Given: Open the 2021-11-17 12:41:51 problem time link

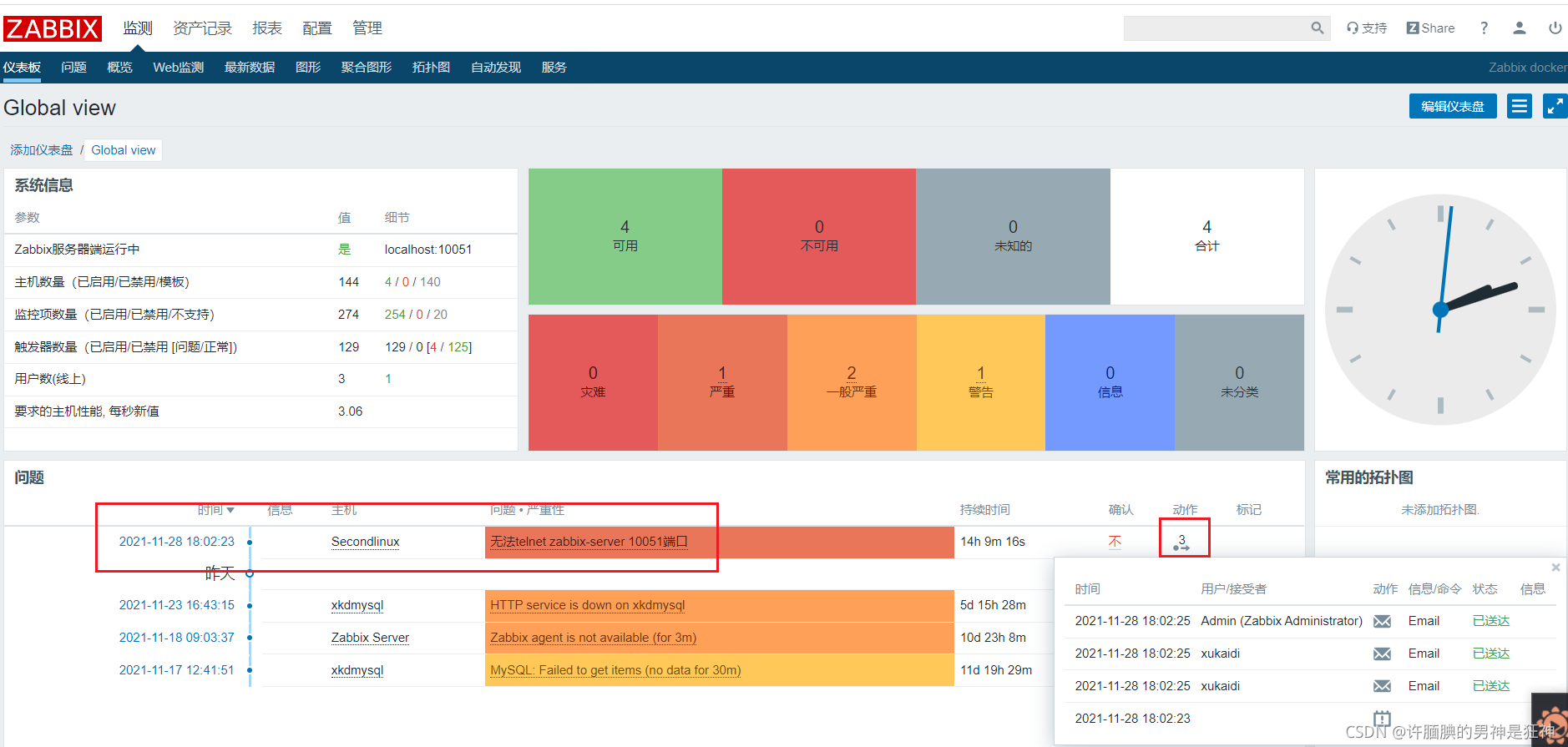Looking at the screenshot, I should [177, 670].
